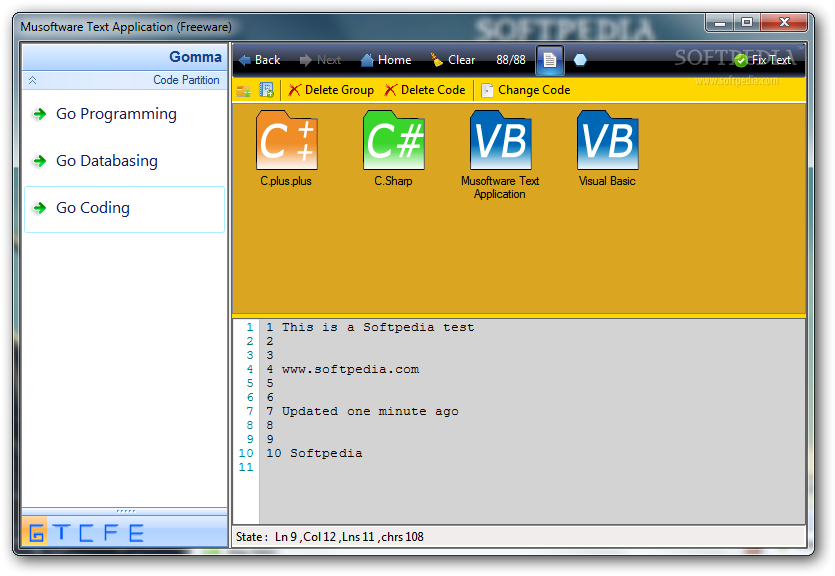Click the line 'This is a Softpedia test'
This screenshot has width=835, height=576.
coord(378,327)
